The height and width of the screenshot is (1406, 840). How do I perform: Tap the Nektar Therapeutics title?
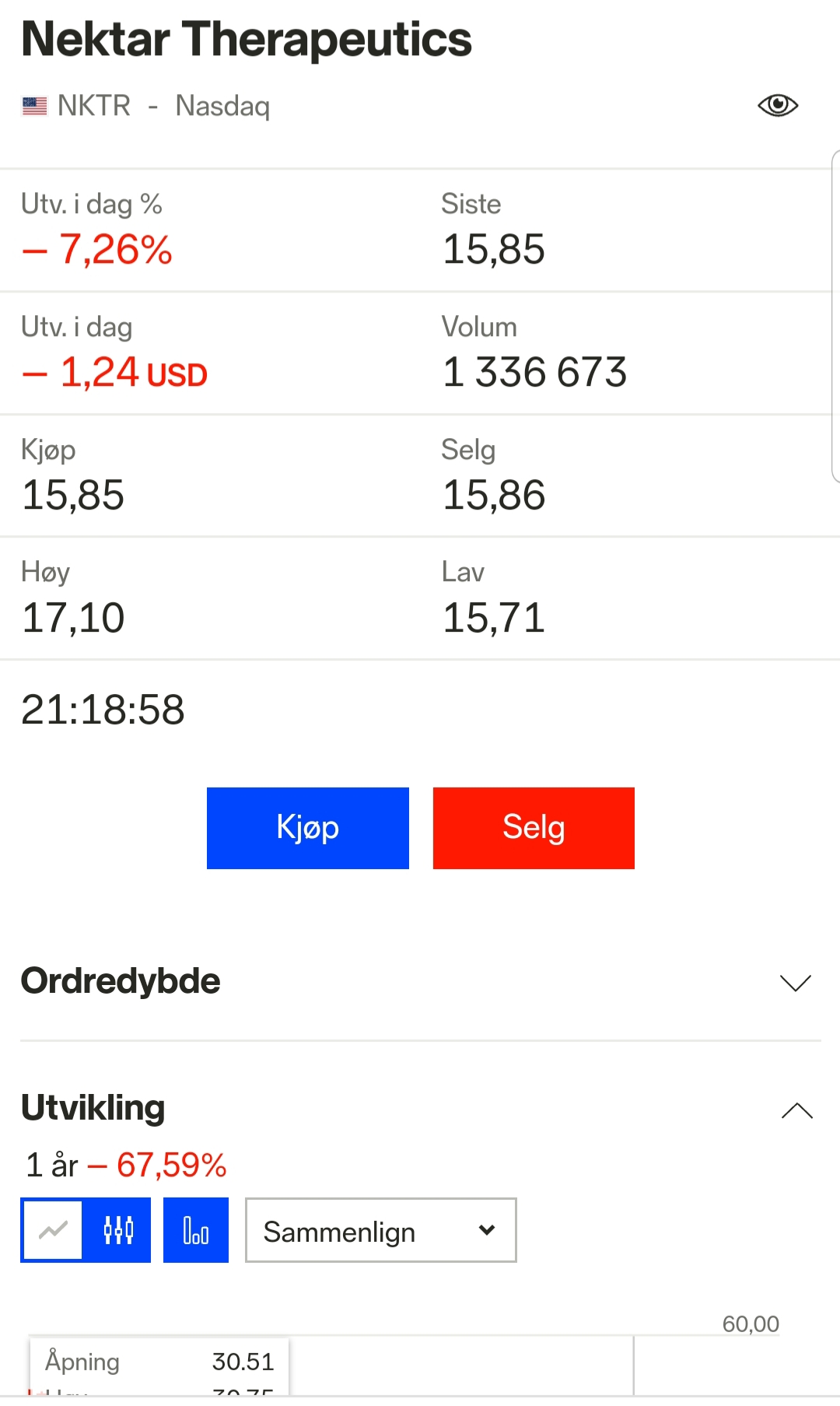pyautogui.click(x=247, y=39)
